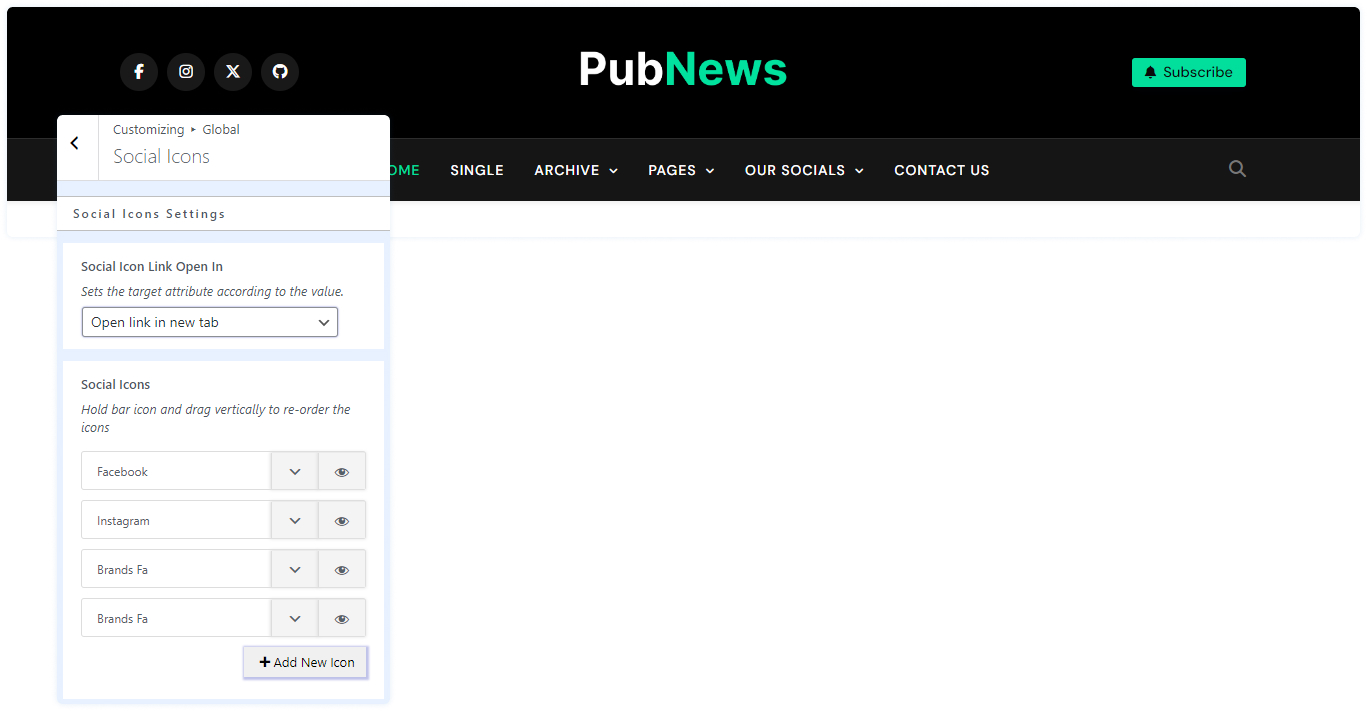Click the Subscribe button
Screen dimensions: 1367x711
(x=1188, y=72)
